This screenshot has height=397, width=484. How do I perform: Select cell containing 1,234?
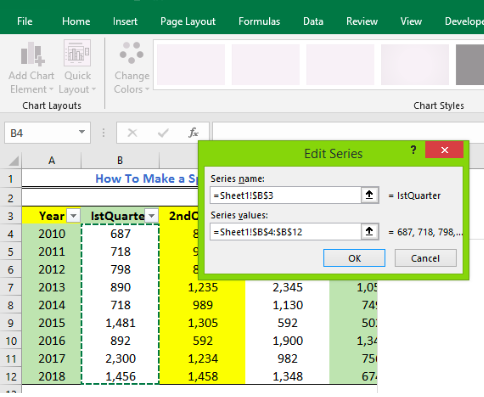click(x=202, y=358)
